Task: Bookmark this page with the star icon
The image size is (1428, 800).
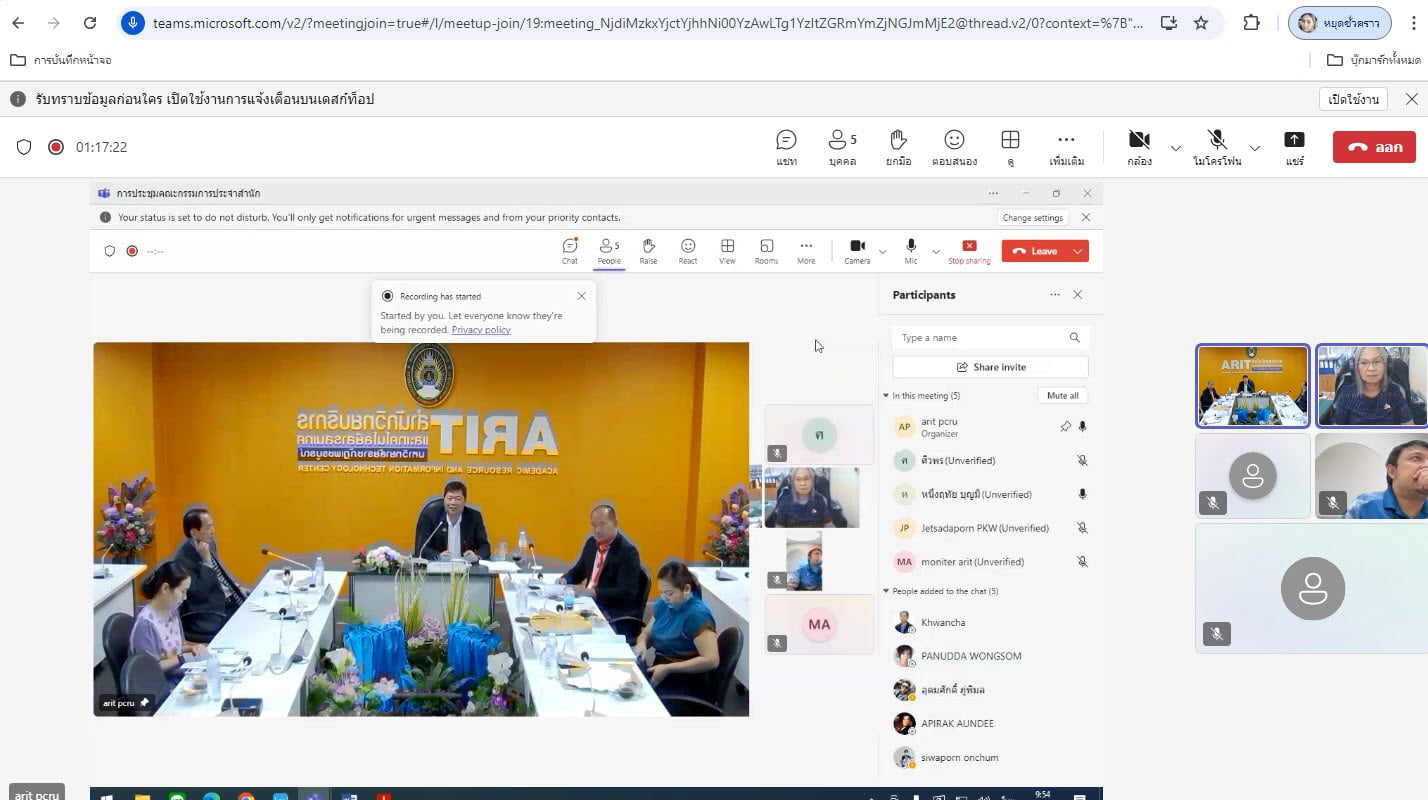Action: (x=1201, y=23)
